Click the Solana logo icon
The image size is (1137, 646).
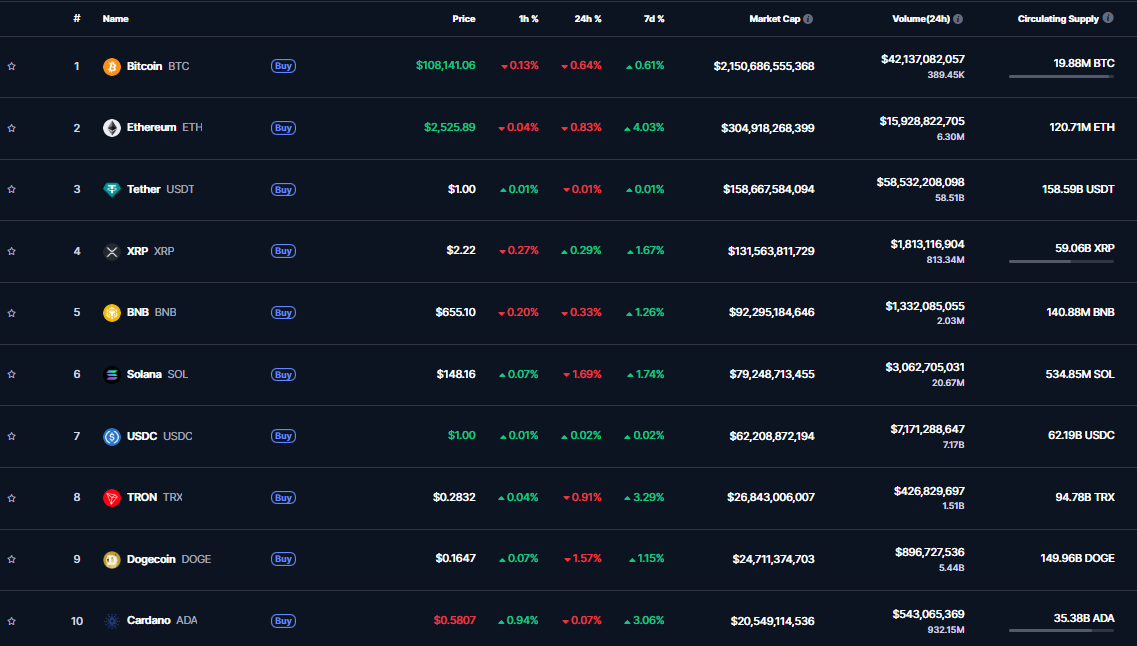112,375
